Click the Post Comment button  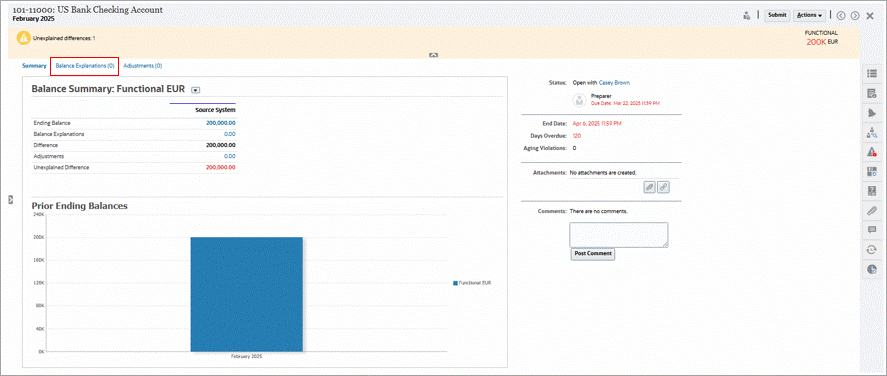pyautogui.click(x=593, y=254)
